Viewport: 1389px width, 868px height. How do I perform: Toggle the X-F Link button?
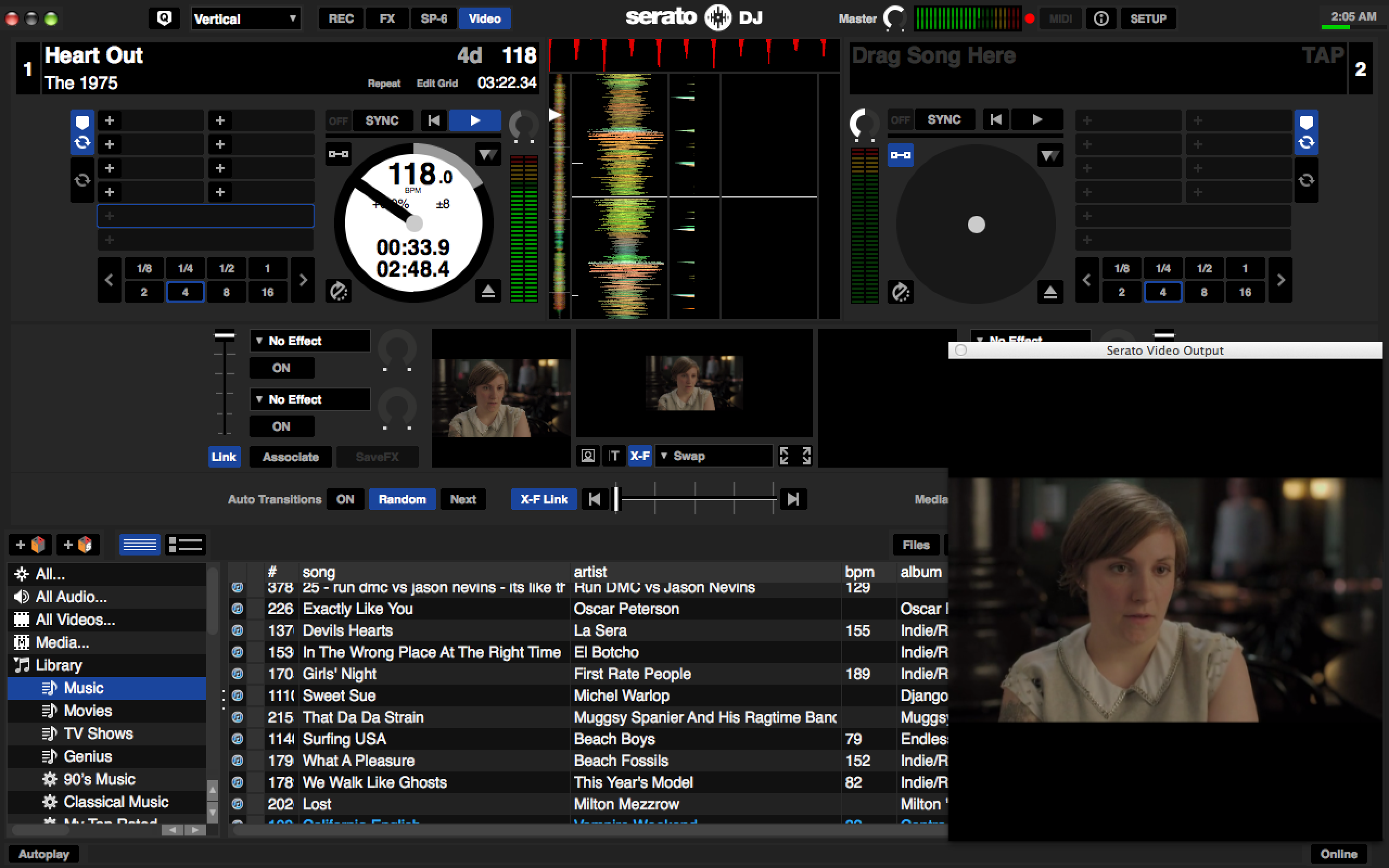point(544,499)
